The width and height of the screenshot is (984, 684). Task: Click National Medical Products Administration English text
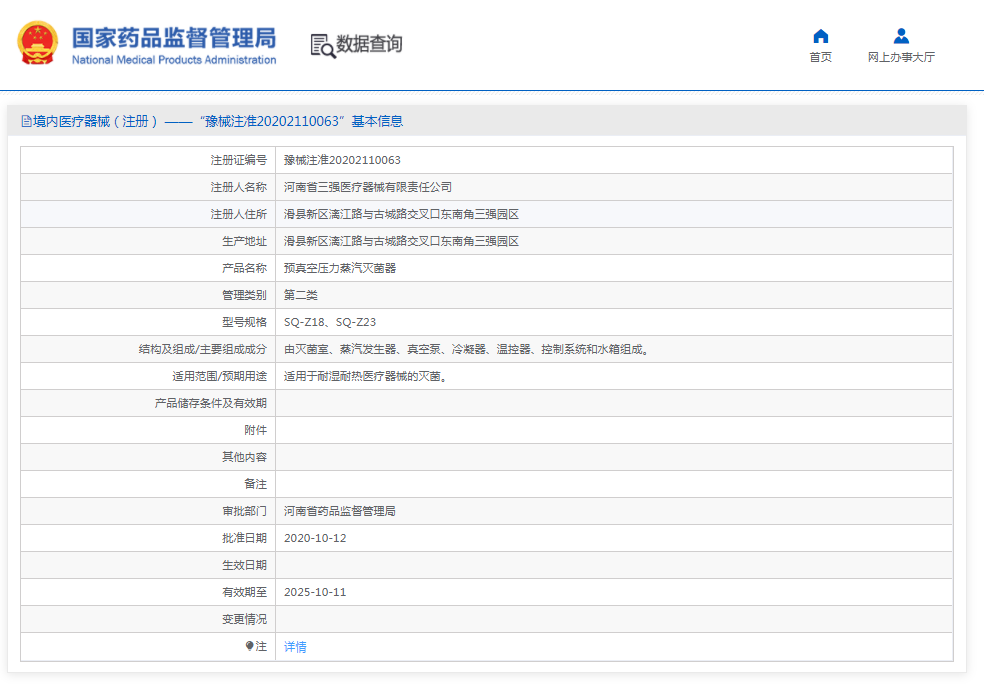tap(174, 60)
